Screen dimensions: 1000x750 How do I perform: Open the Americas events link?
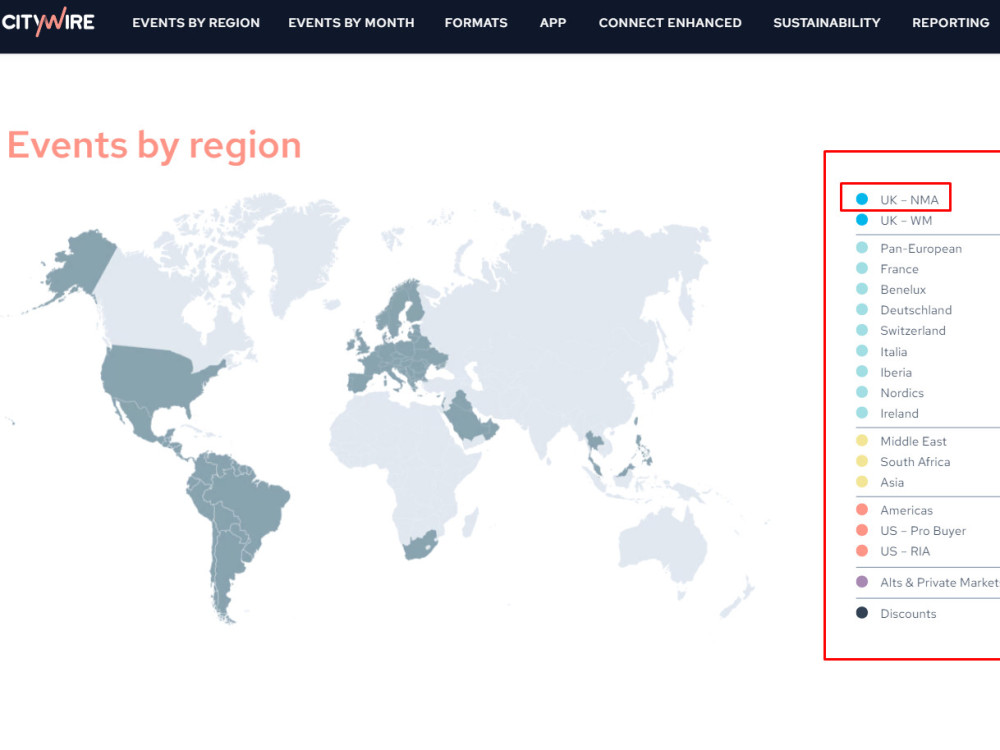pyautogui.click(x=906, y=510)
